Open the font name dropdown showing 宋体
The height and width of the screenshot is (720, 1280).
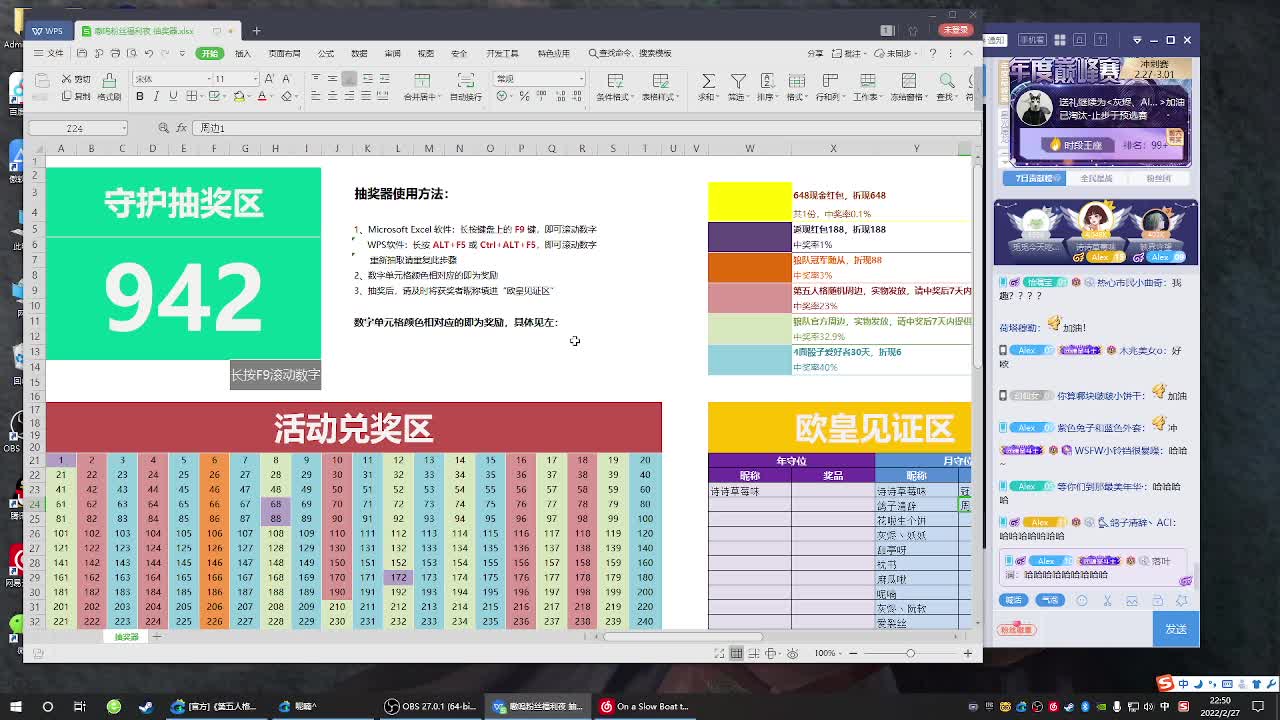click(x=209, y=78)
